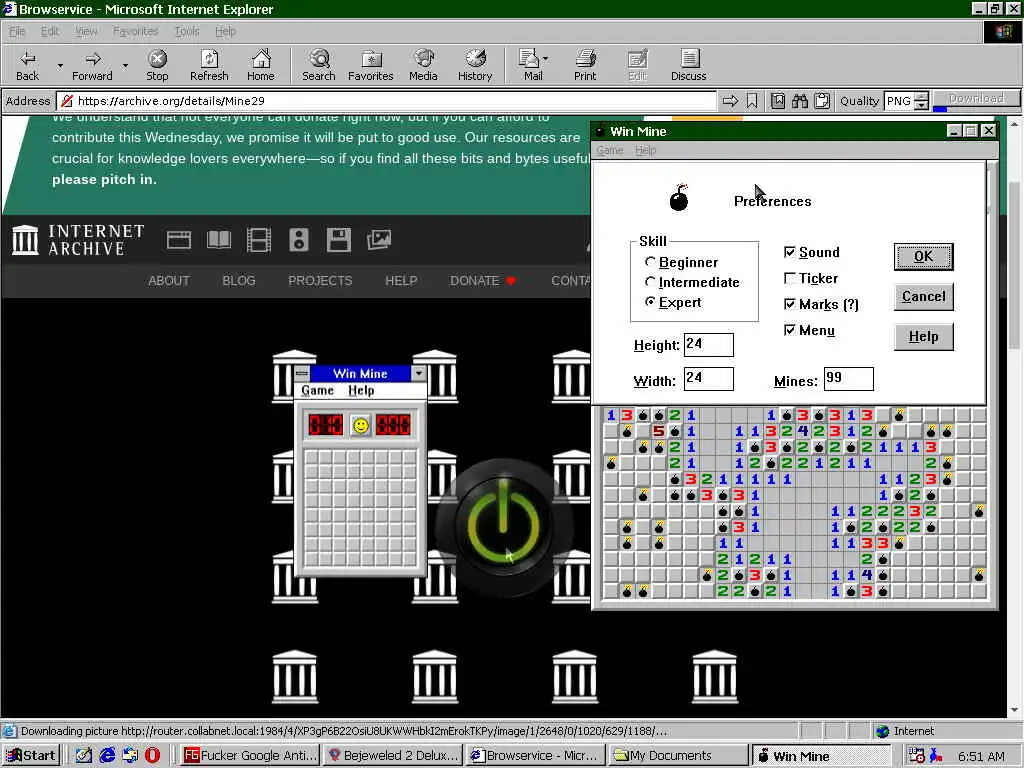
Task: Open the Software floppy disk icon
Action: click(x=338, y=240)
